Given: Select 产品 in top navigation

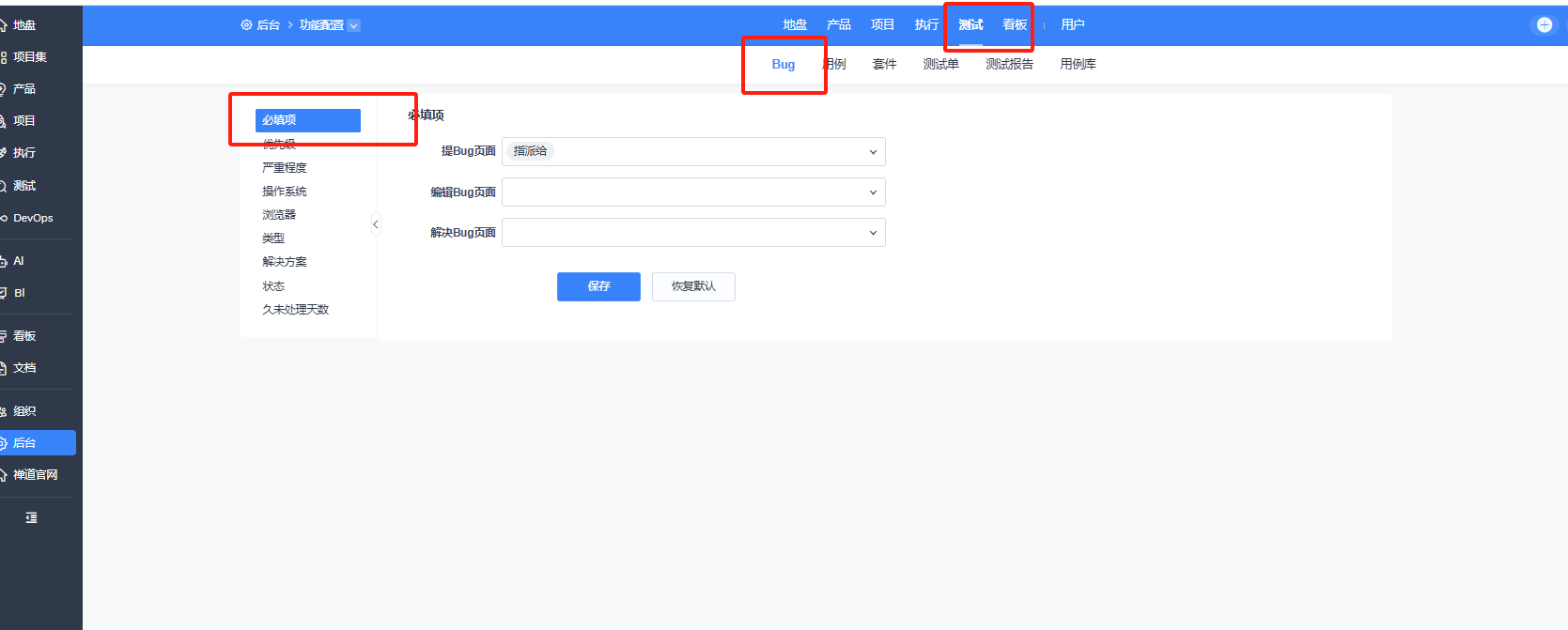Looking at the screenshot, I should pyautogui.click(x=839, y=25).
